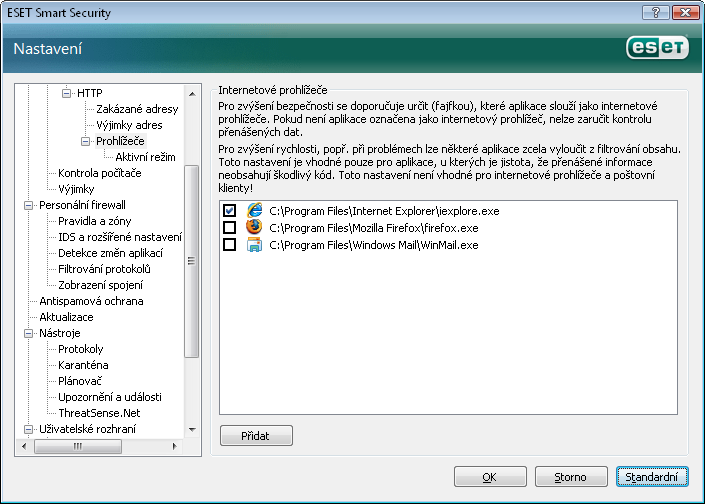Select Uživatelské rozhraní tree item
705x504 pixels.
pos(87,429)
